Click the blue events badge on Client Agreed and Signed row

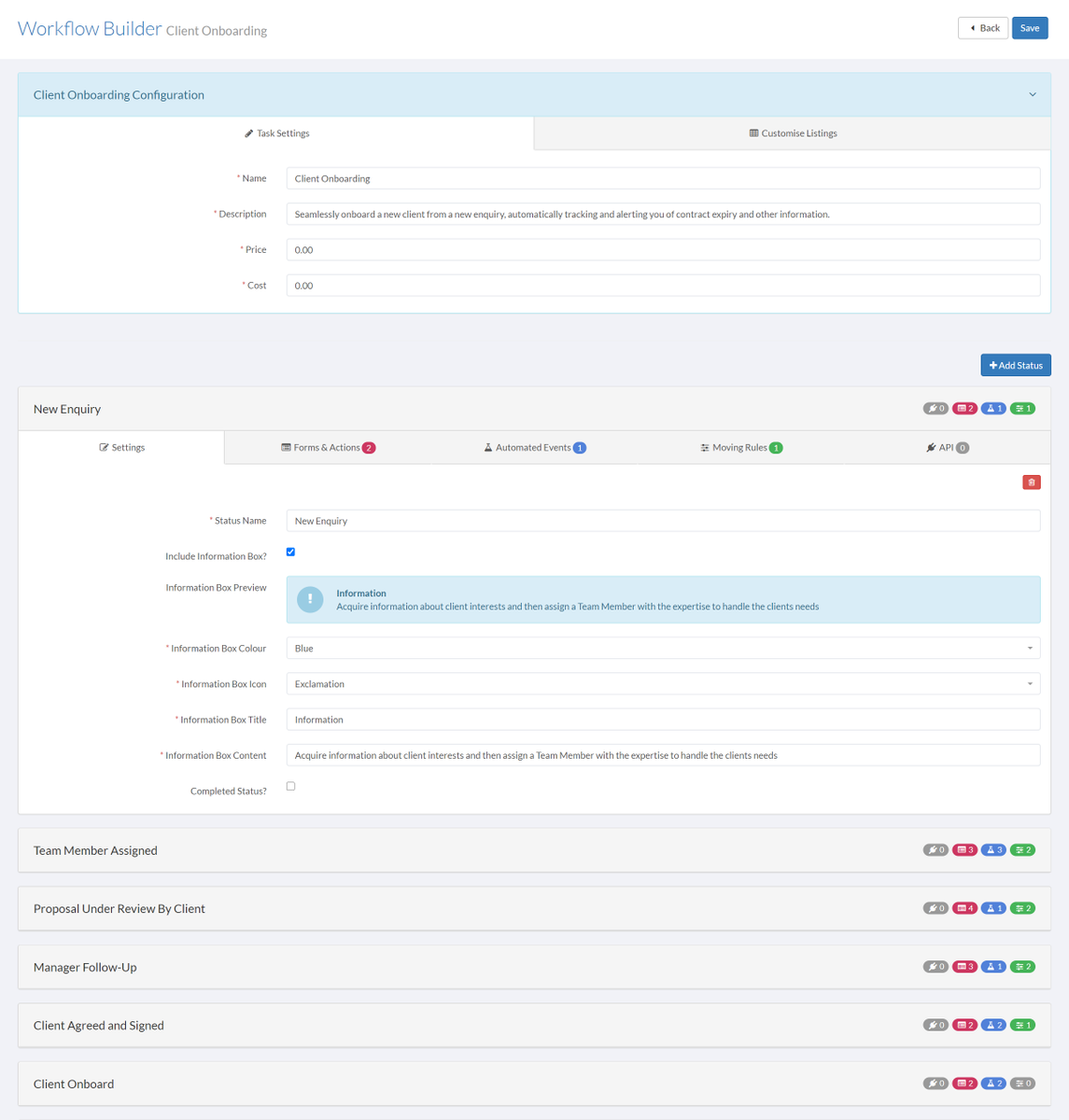pyautogui.click(x=993, y=1025)
